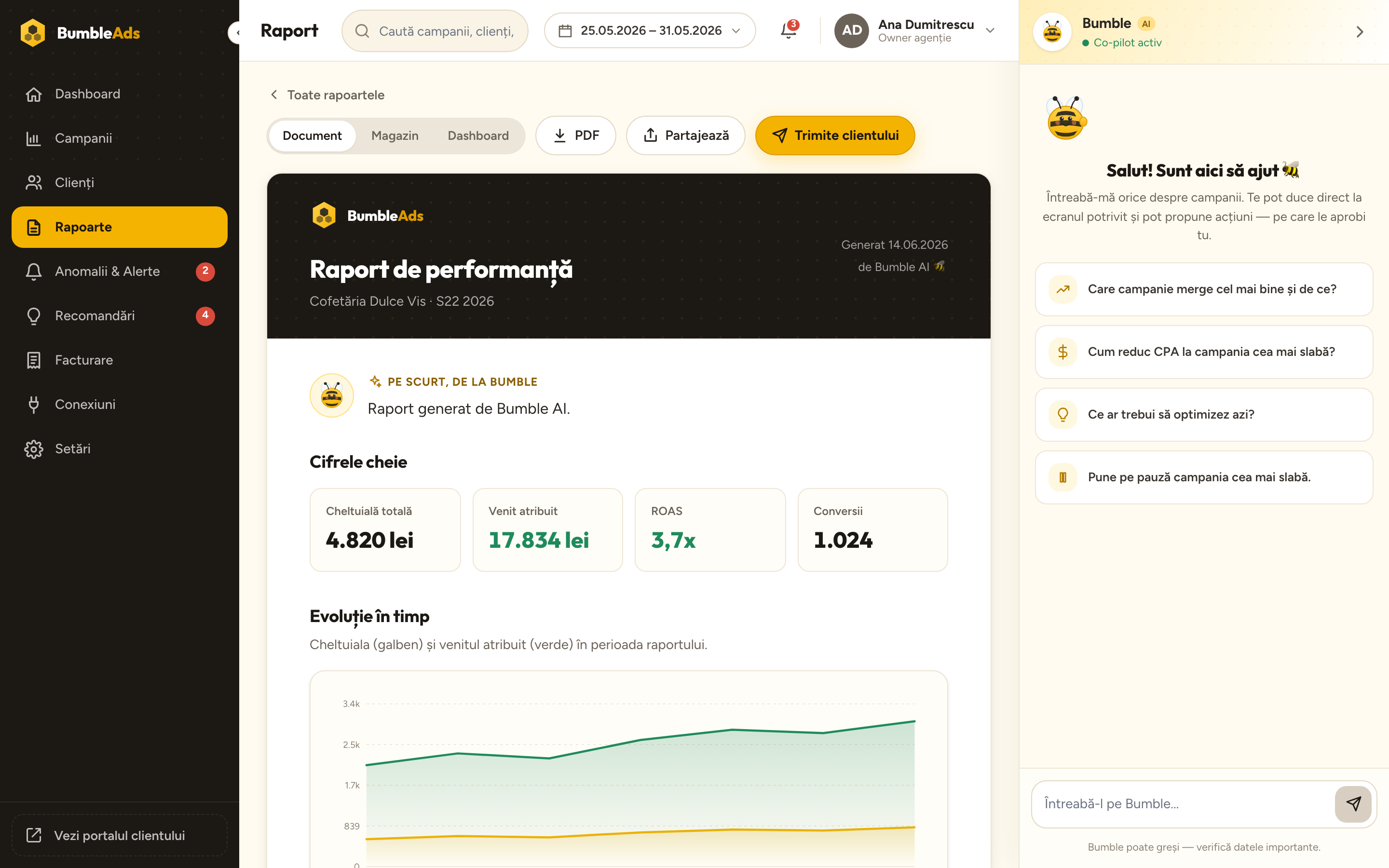
Task: Click the BumbleAds hexagon logo in sidebar
Action: coord(33,33)
